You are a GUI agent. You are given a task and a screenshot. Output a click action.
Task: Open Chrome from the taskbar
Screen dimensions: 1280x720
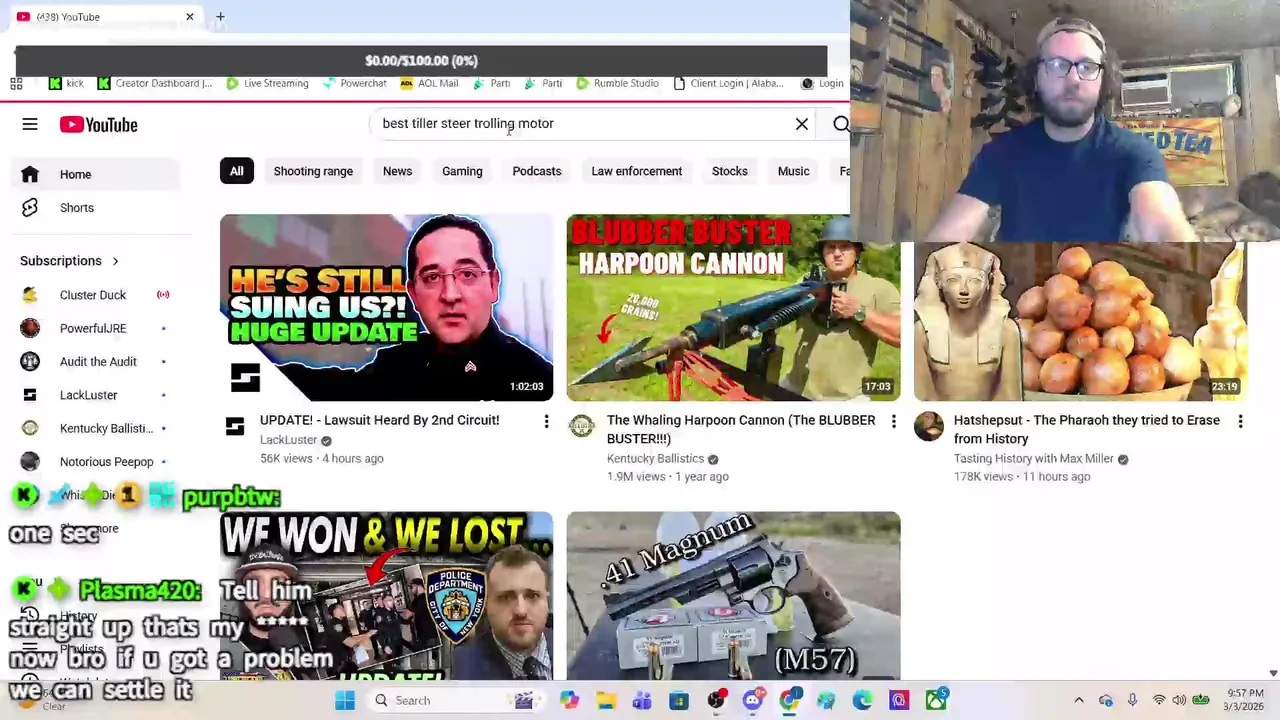[789, 701]
